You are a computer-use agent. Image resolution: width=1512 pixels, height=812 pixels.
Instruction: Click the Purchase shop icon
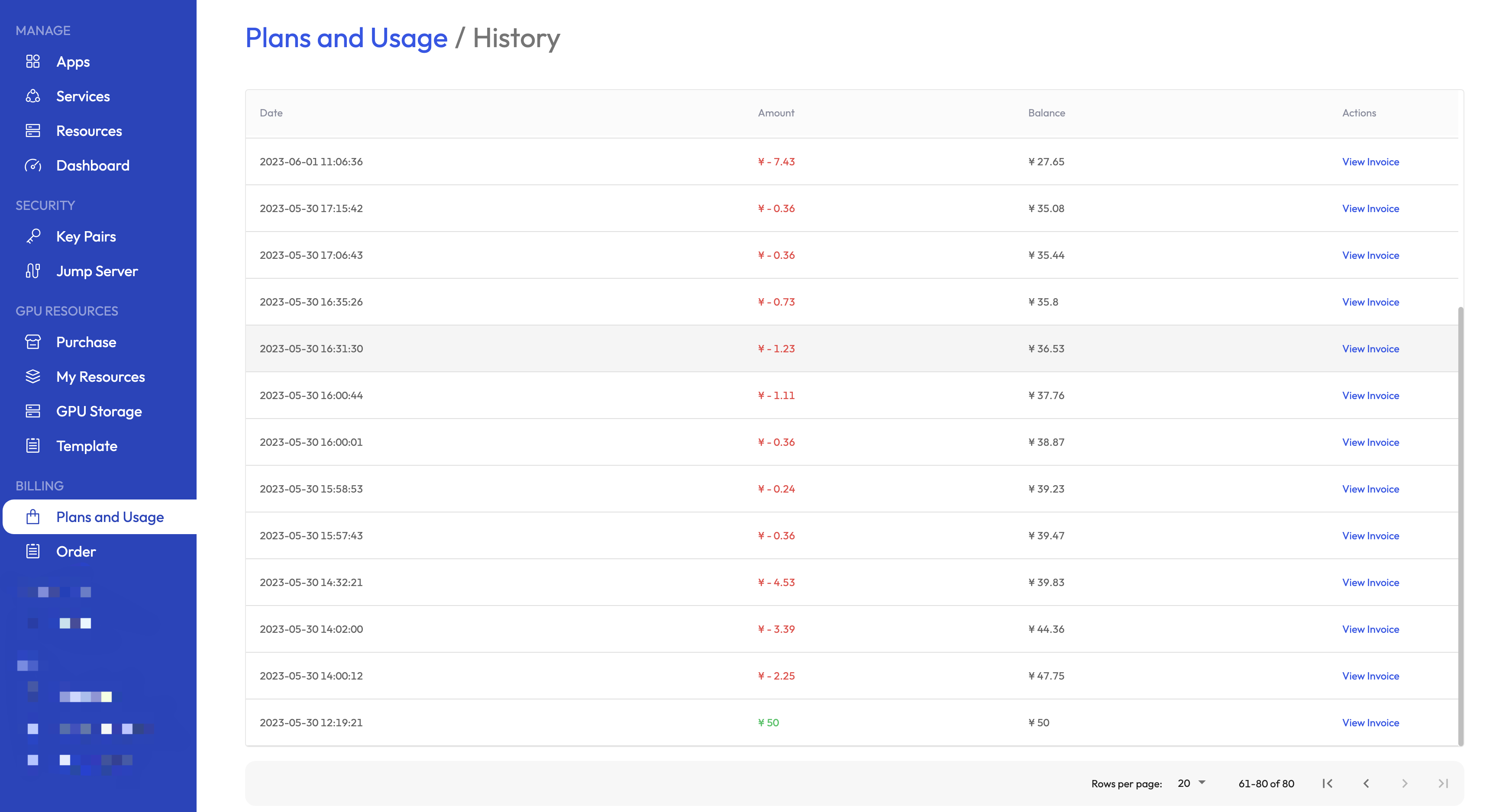tap(33, 342)
